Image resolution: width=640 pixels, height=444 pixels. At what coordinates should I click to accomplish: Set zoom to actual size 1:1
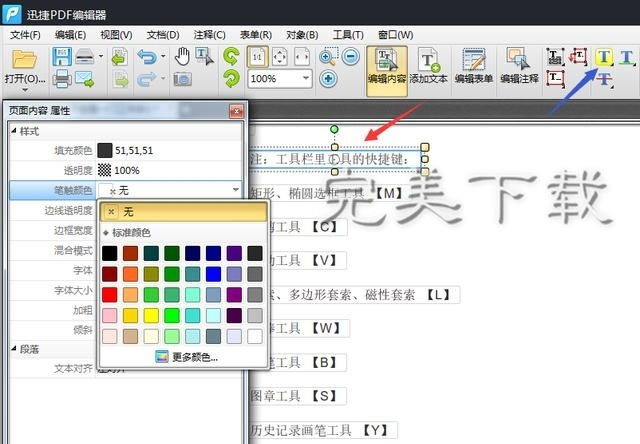[258, 57]
